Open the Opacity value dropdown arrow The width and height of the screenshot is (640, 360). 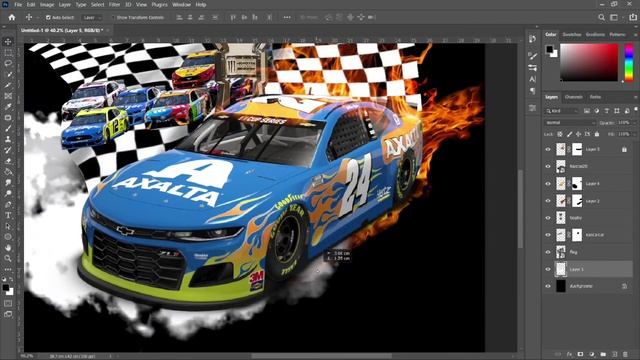click(634, 122)
